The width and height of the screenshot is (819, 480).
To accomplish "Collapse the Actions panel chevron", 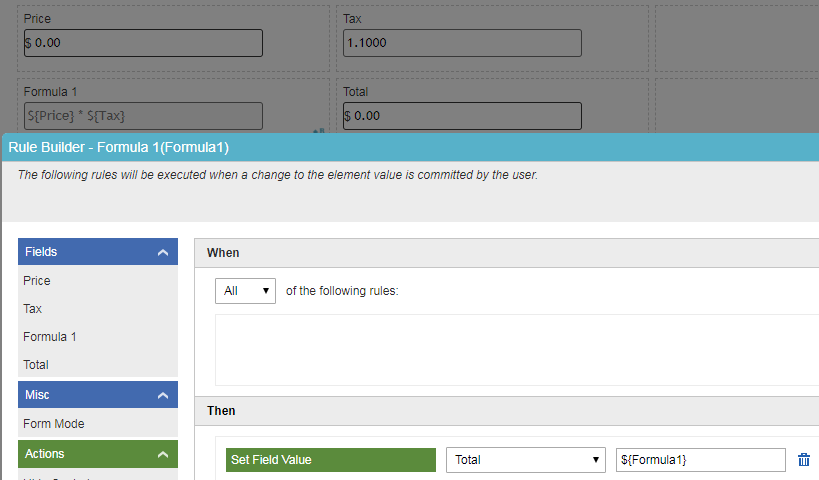I will [x=163, y=455].
